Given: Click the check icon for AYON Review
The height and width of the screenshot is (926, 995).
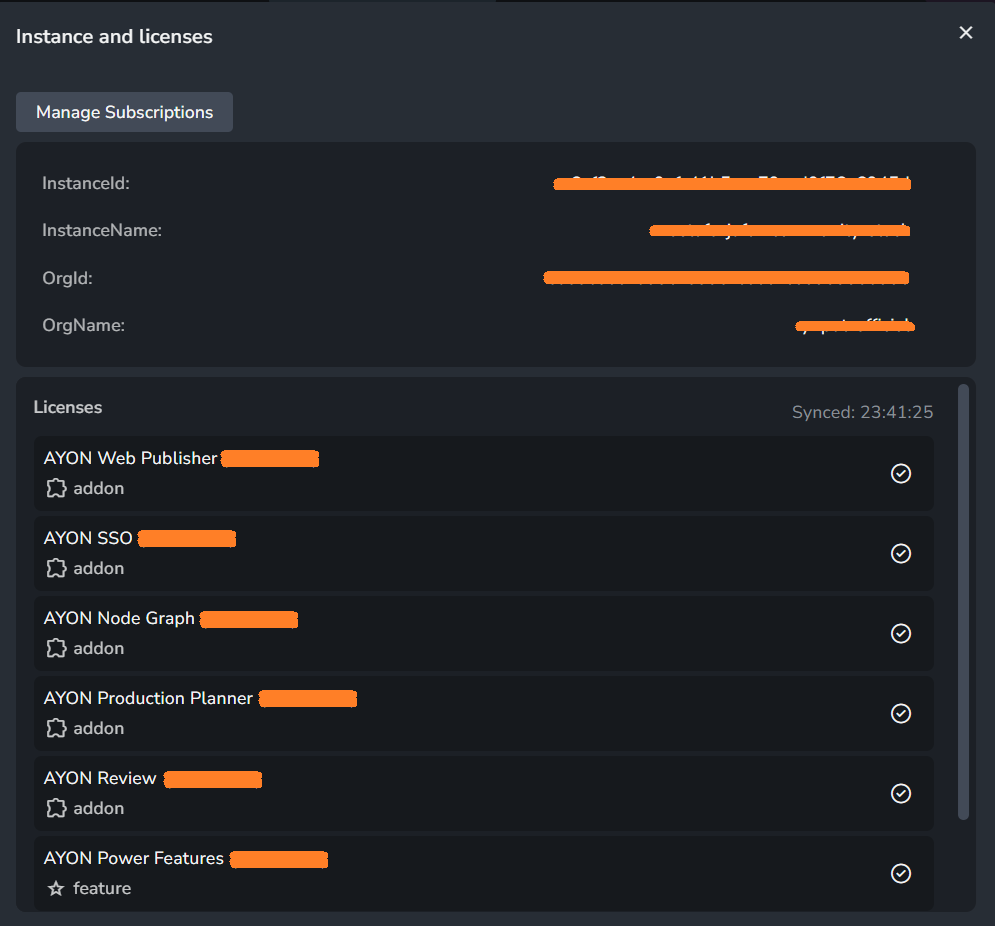Looking at the screenshot, I should pos(900,793).
